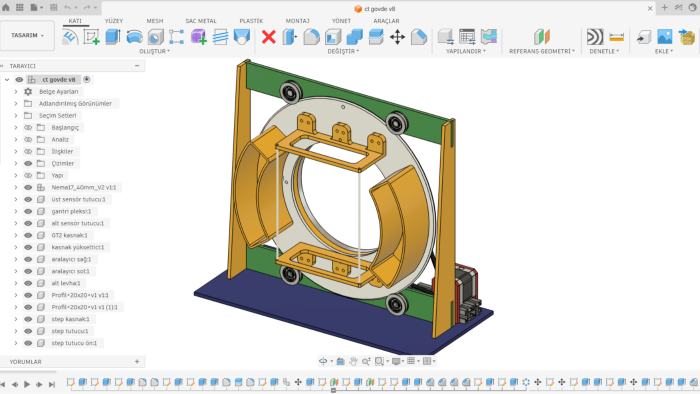Select the Revolve tool

(x=134, y=37)
